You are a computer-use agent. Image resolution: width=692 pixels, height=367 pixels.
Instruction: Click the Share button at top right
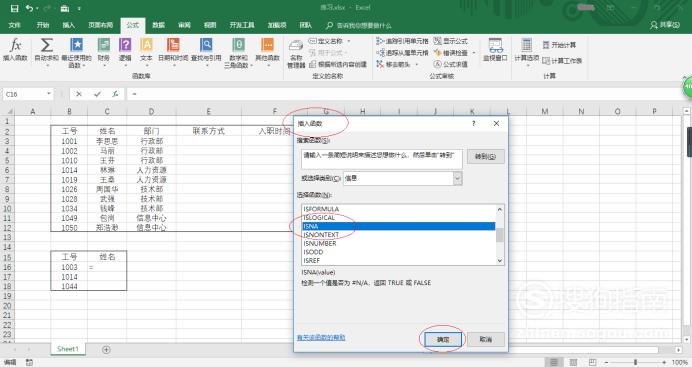tap(664, 25)
